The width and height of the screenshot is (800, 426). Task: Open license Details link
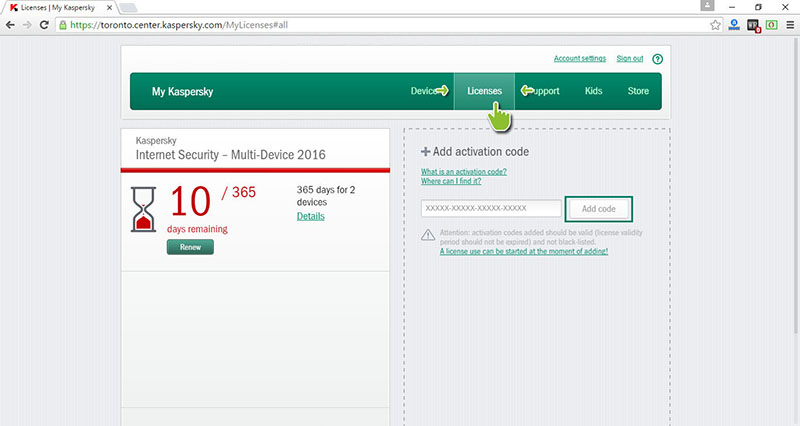click(311, 216)
